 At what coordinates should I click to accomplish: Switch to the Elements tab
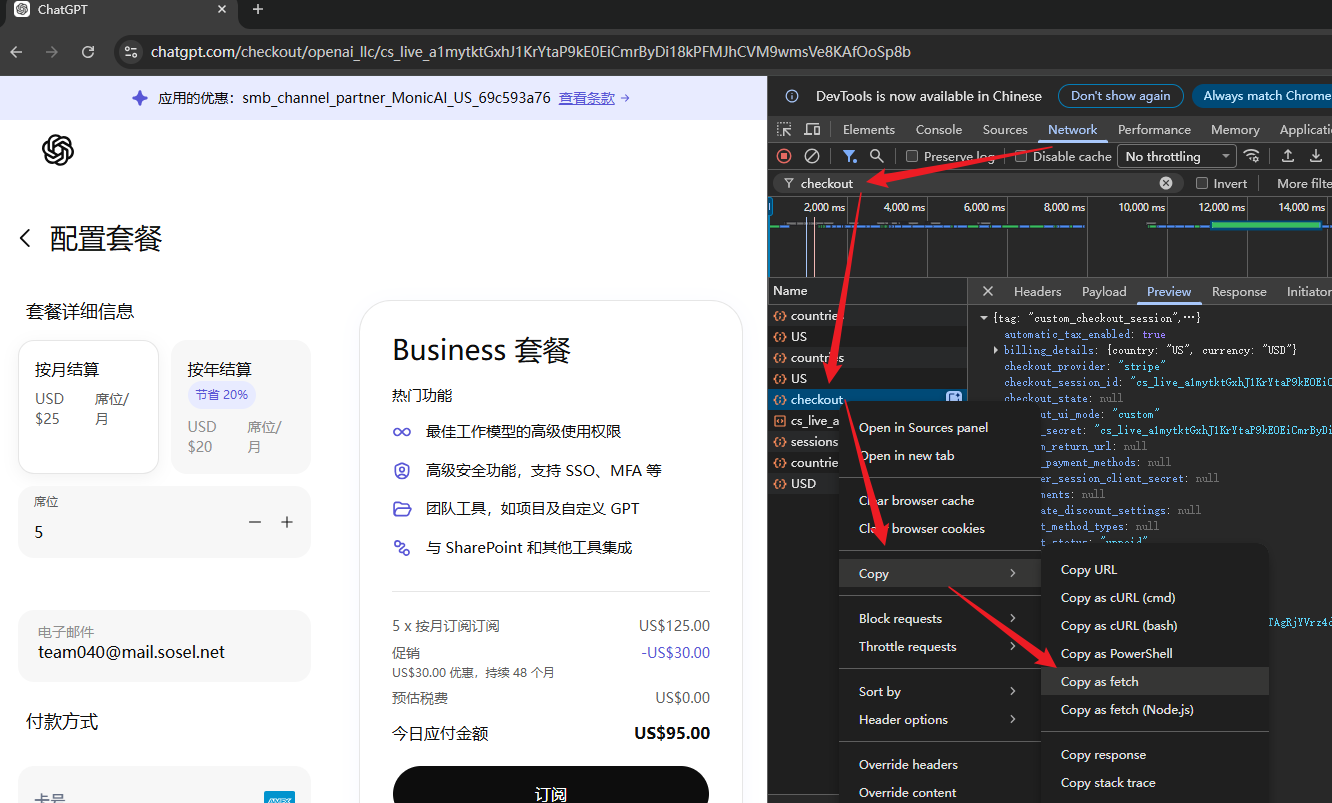[868, 130]
